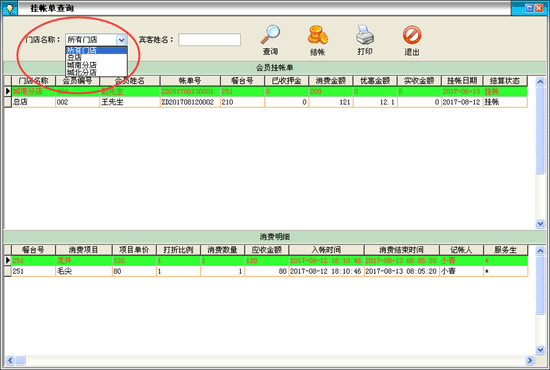550x370 pixels.
Task: Click the 退出 exit icon
Action: coord(412,35)
